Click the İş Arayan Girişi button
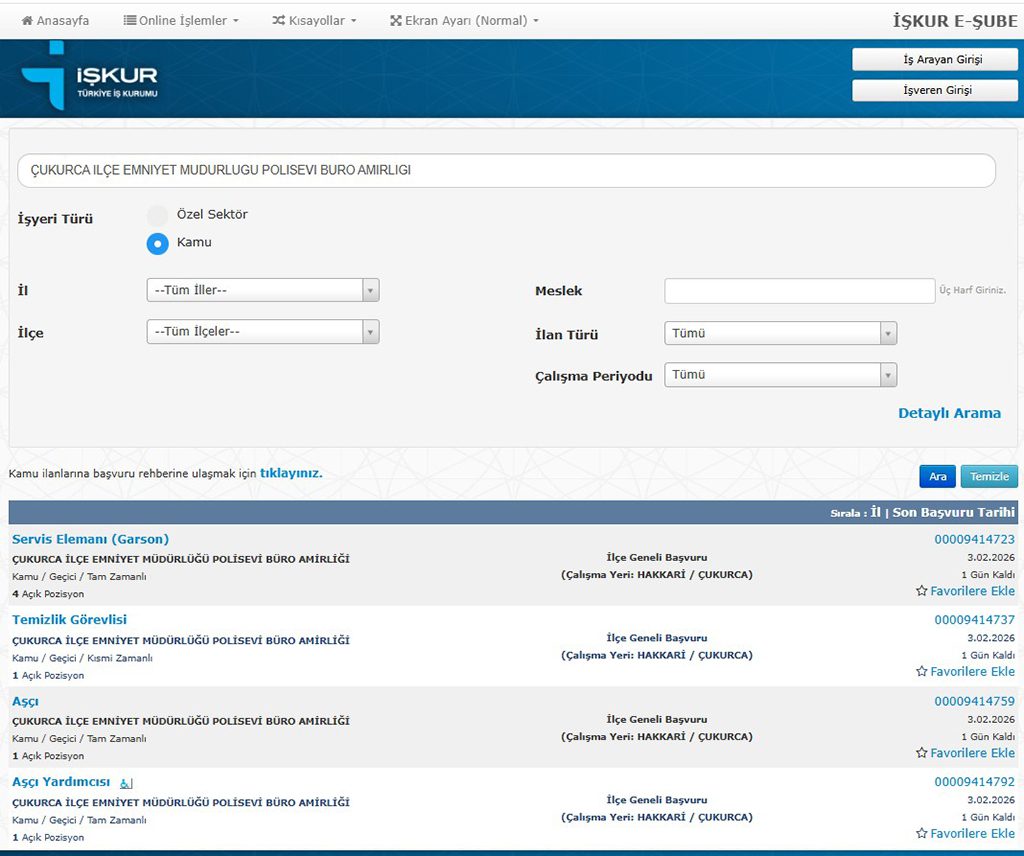1024x856 pixels. point(935,60)
